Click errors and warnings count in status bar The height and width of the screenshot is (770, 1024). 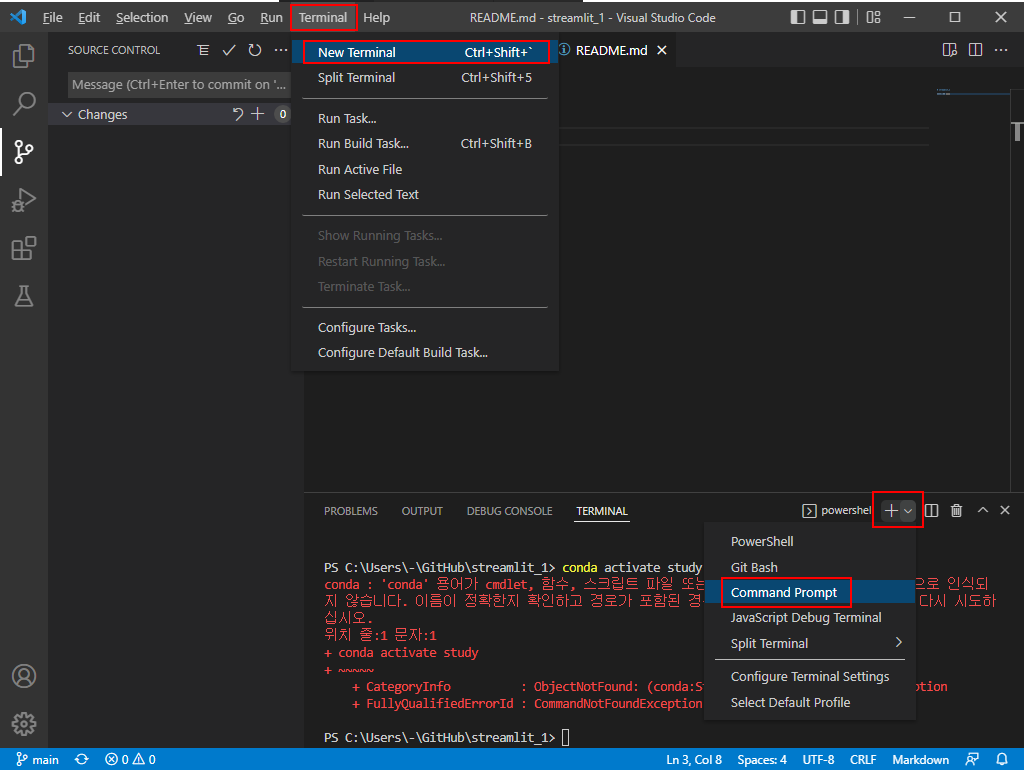130,760
